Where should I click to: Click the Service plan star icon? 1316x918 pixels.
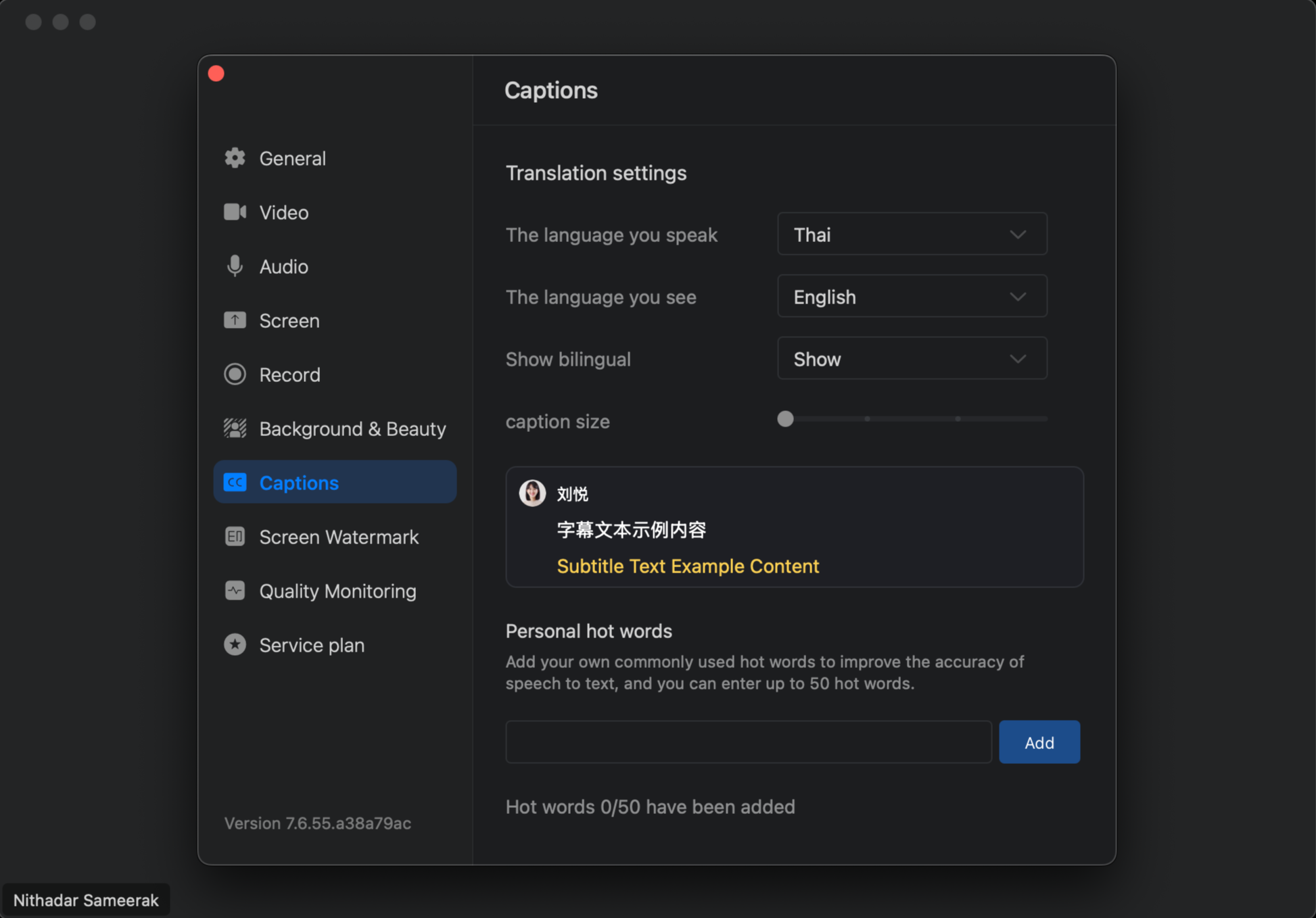pyautogui.click(x=235, y=645)
